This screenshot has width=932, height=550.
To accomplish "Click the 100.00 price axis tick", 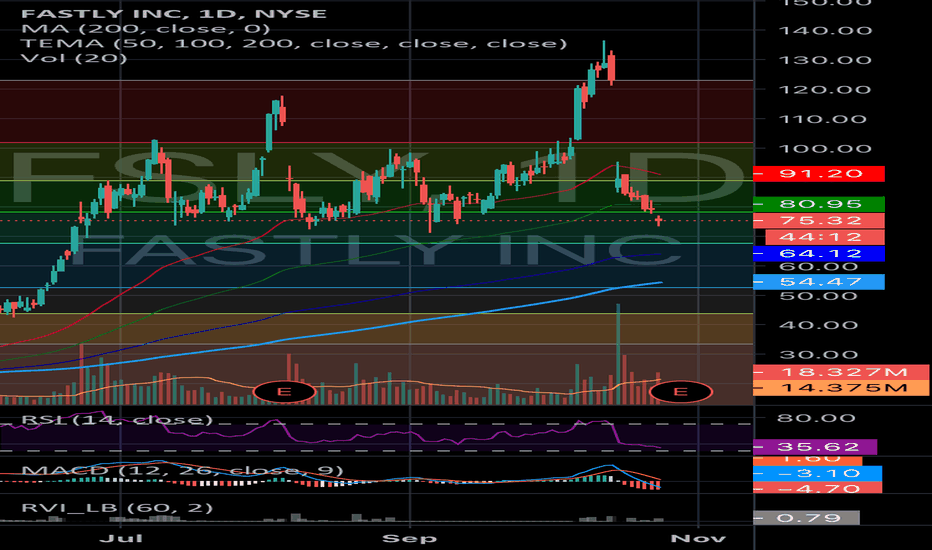I will pyautogui.click(x=825, y=149).
